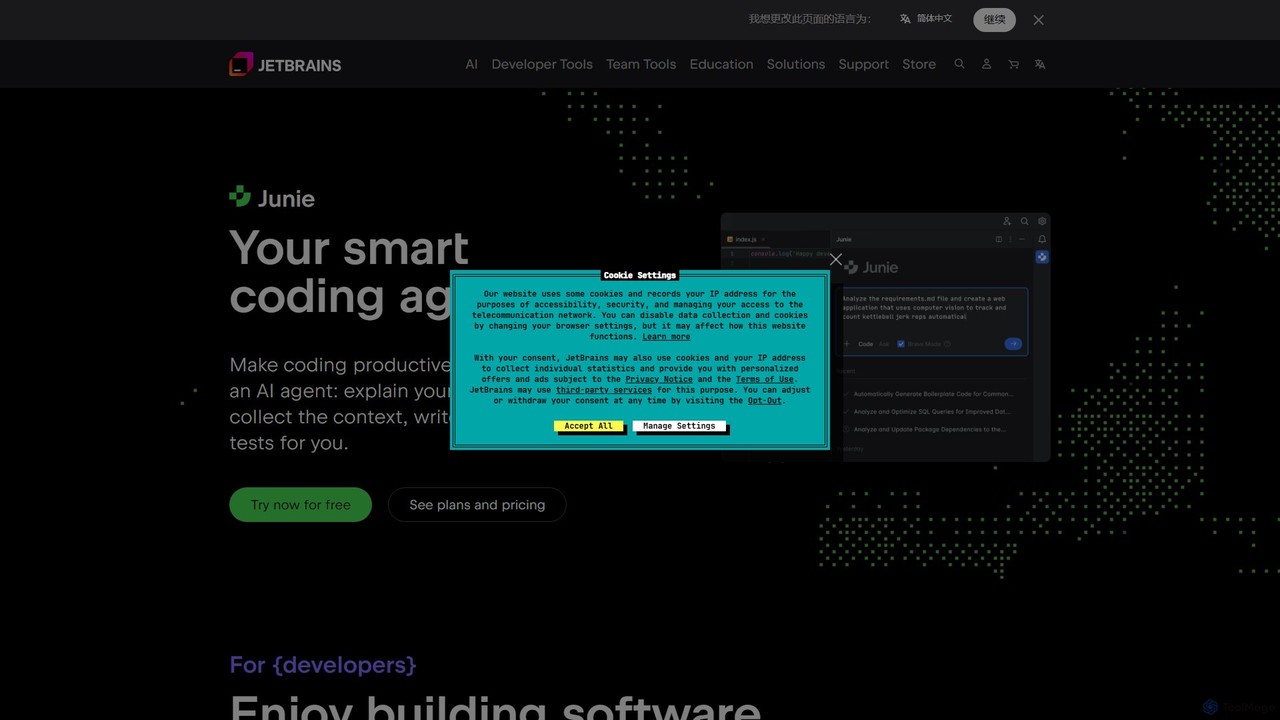This screenshot has height=720, width=1280.
Task: Click the settings gear in IDE preview
Action: (x=1042, y=221)
